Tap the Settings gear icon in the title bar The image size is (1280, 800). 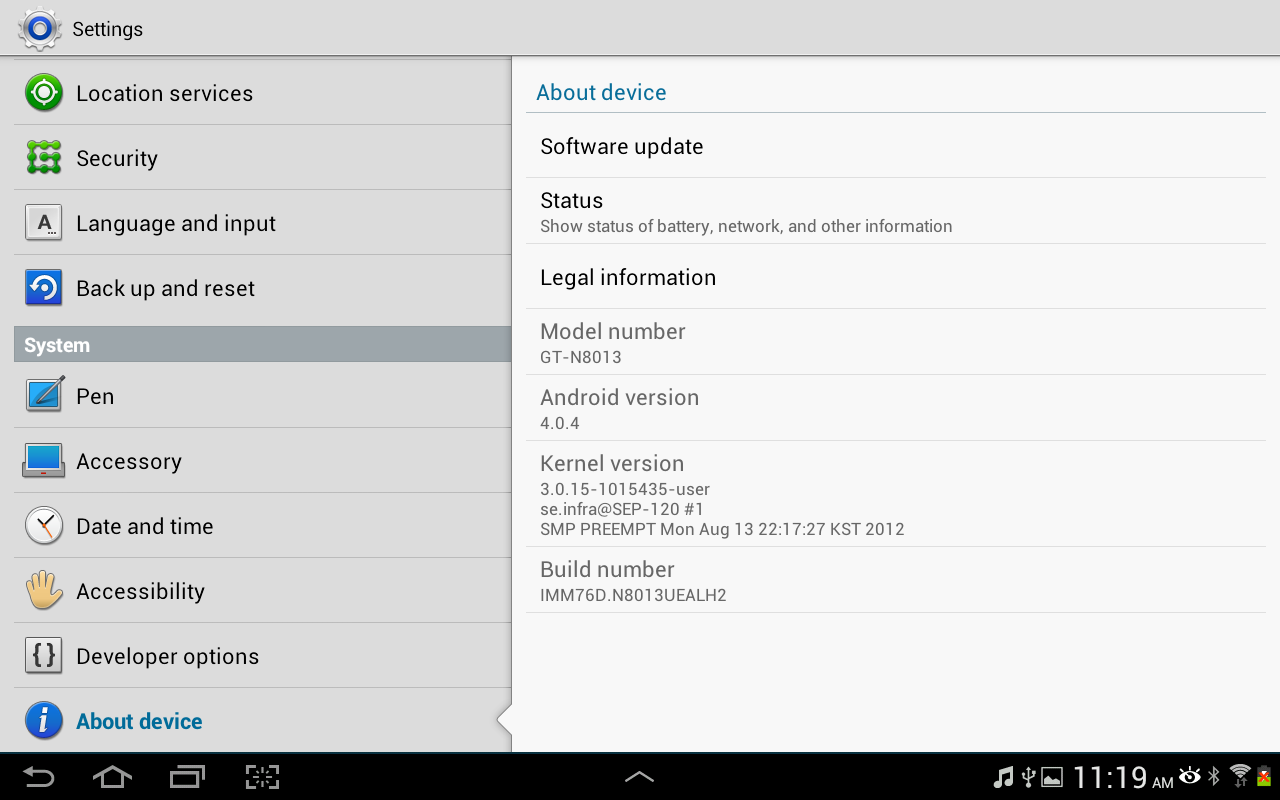tap(40, 29)
